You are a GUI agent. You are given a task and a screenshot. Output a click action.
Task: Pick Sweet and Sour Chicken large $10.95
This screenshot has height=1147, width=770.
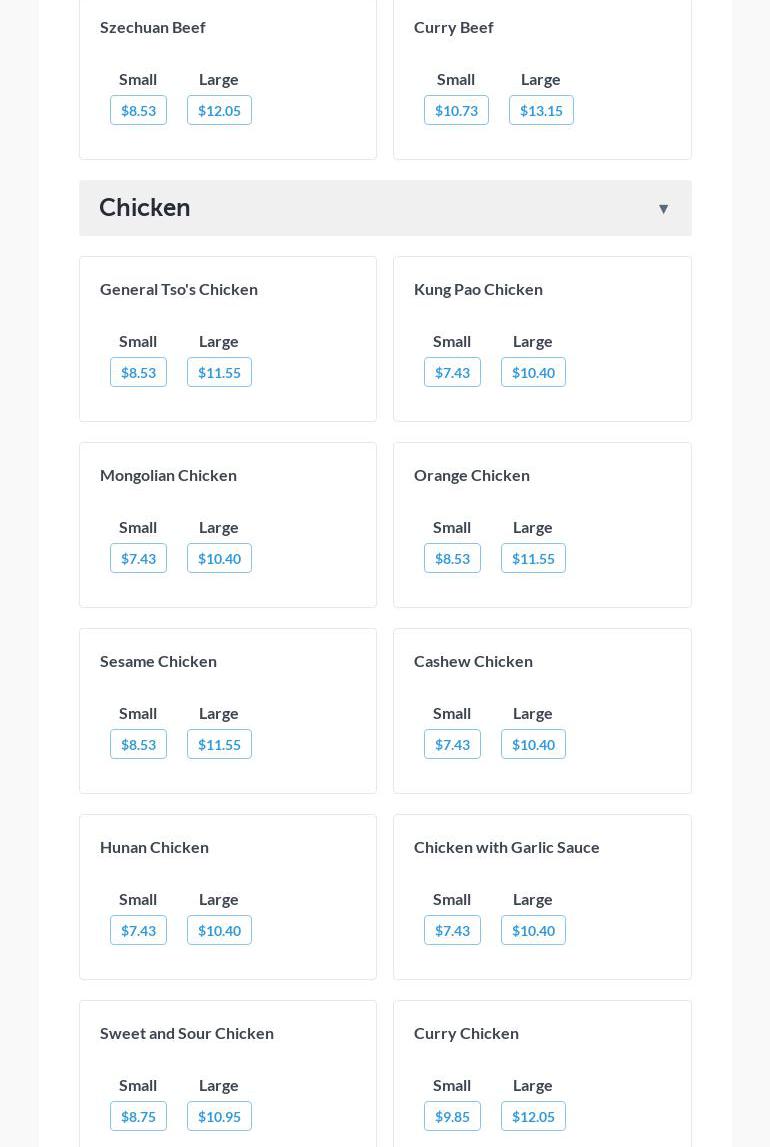tap(219, 1116)
